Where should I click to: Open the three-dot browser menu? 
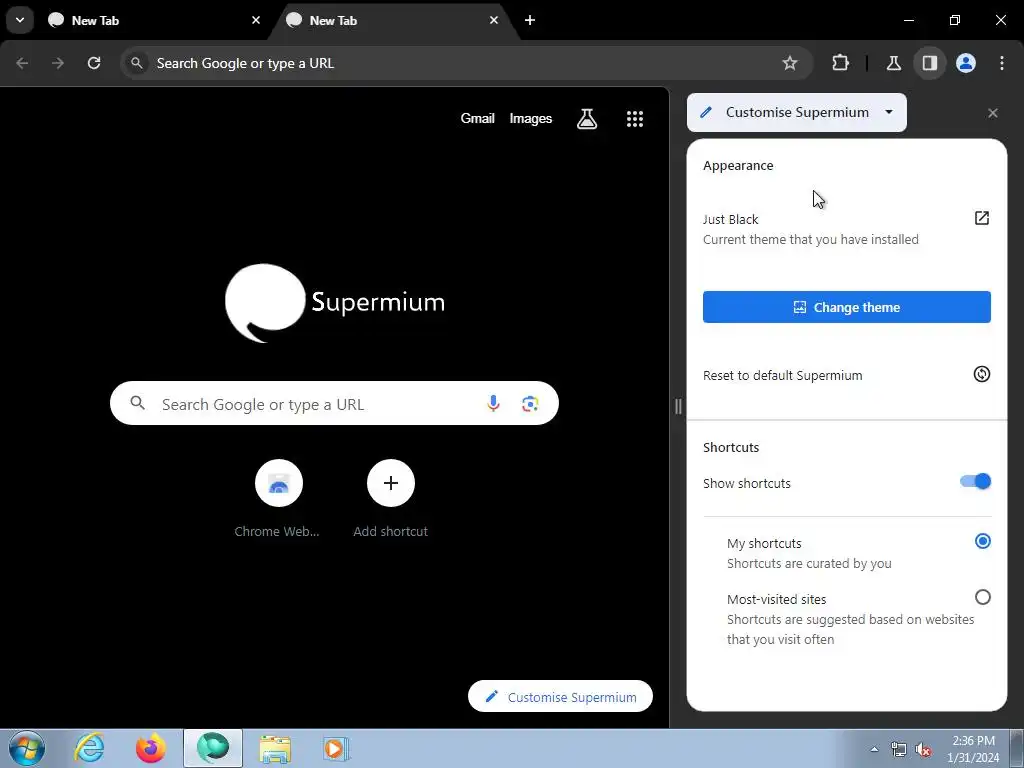[1002, 63]
